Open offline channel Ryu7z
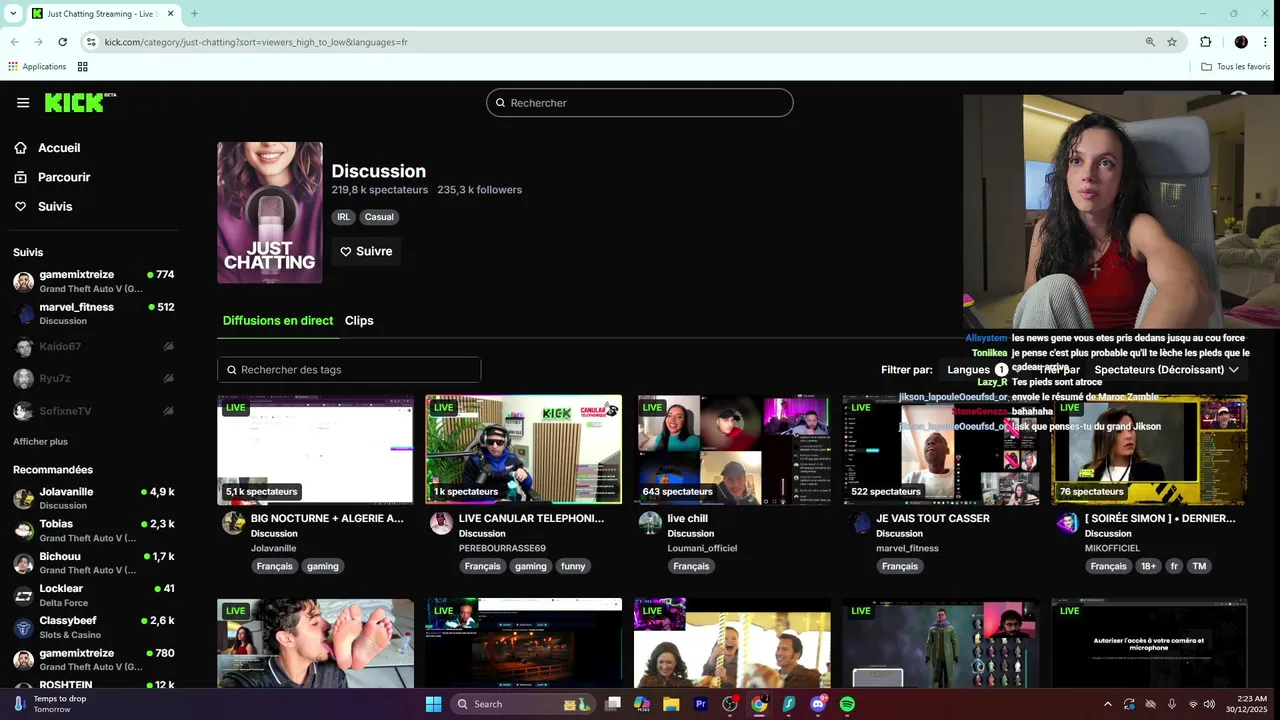Image resolution: width=1280 pixels, height=720 pixels. [94, 379]
